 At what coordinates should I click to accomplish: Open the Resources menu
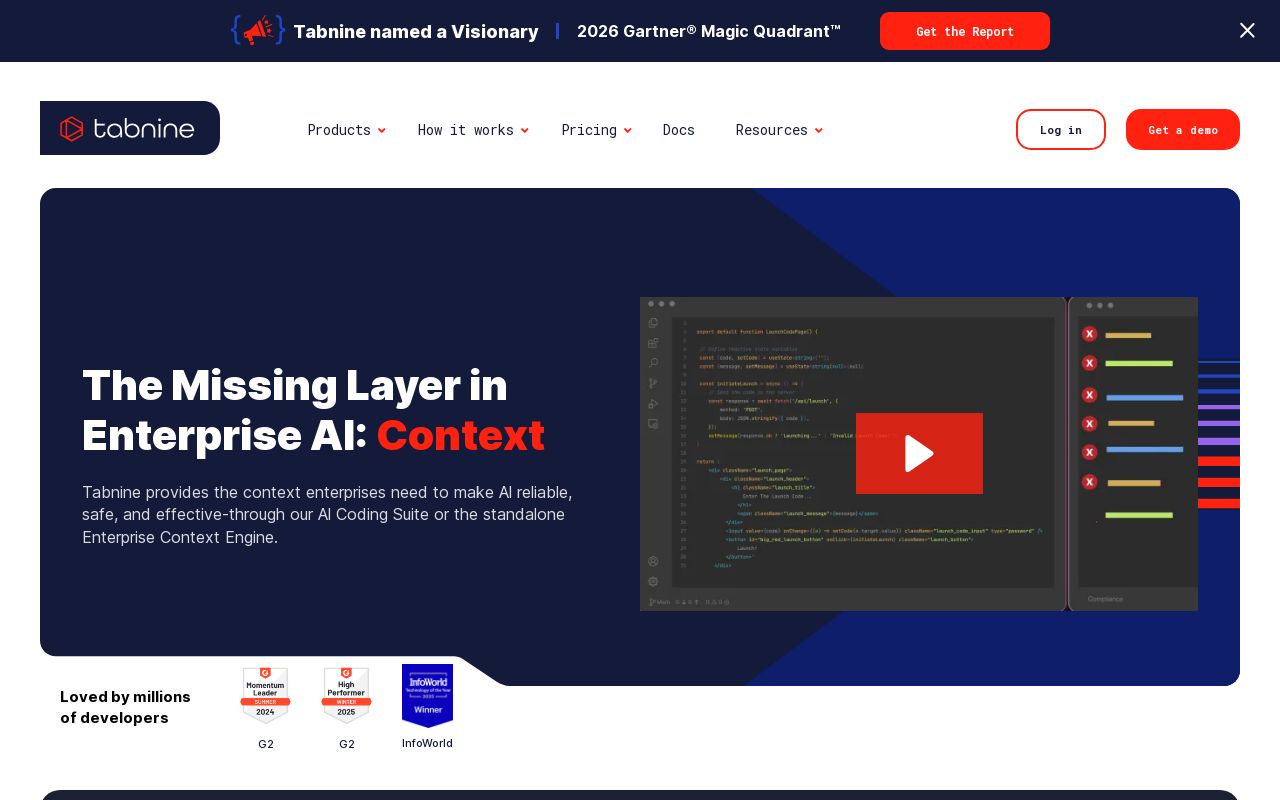pos(772,130)
